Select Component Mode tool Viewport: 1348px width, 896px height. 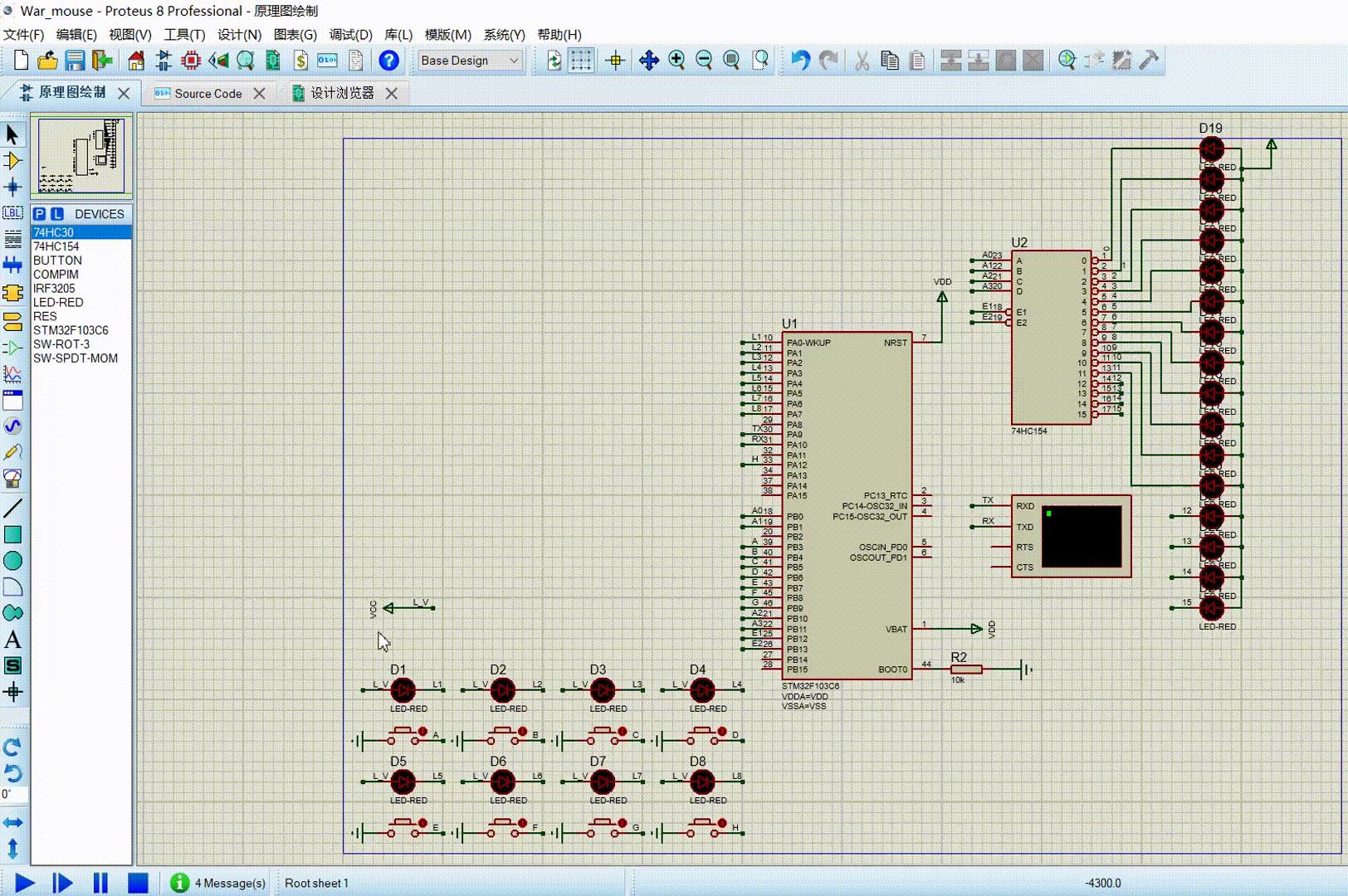tap(12, 160)
